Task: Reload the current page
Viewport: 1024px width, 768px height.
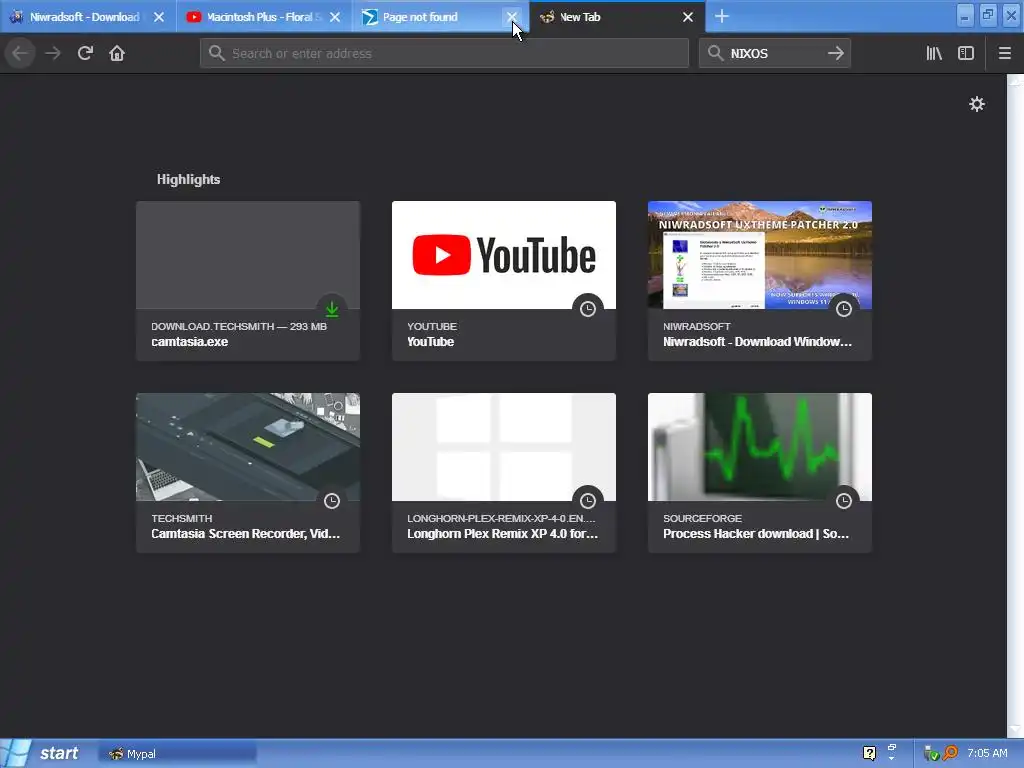Action: tap(85, 54)
